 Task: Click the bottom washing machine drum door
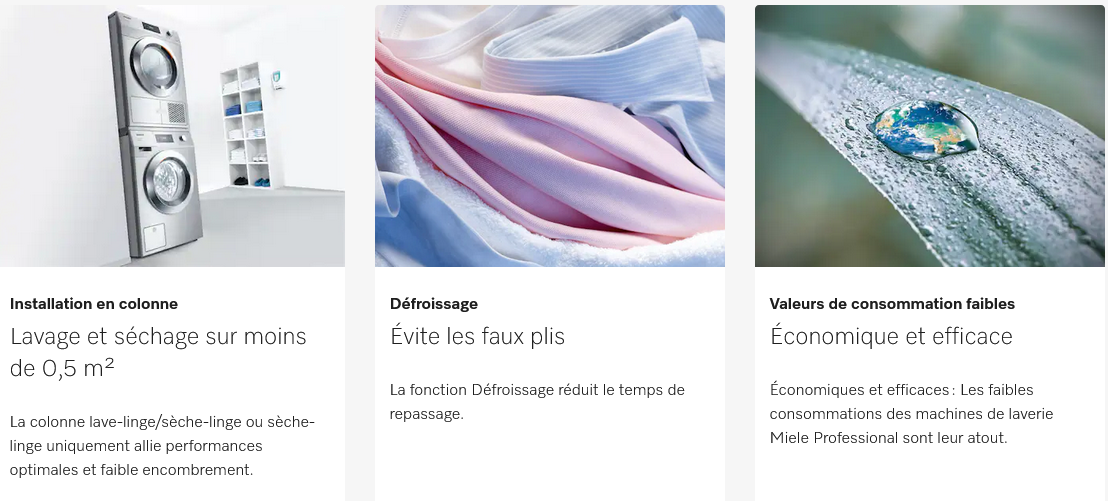click(167, 181)
